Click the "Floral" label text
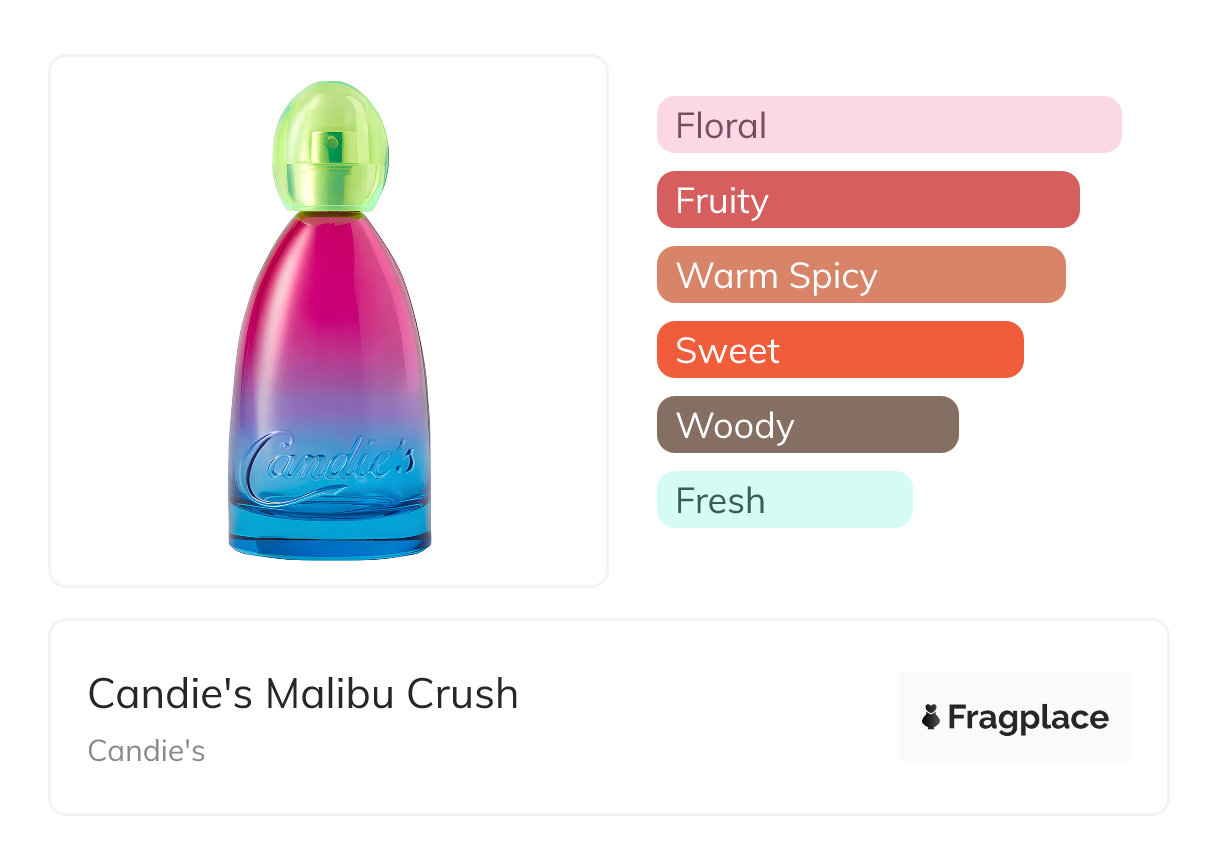1218x864 pixels. (721, 125)
